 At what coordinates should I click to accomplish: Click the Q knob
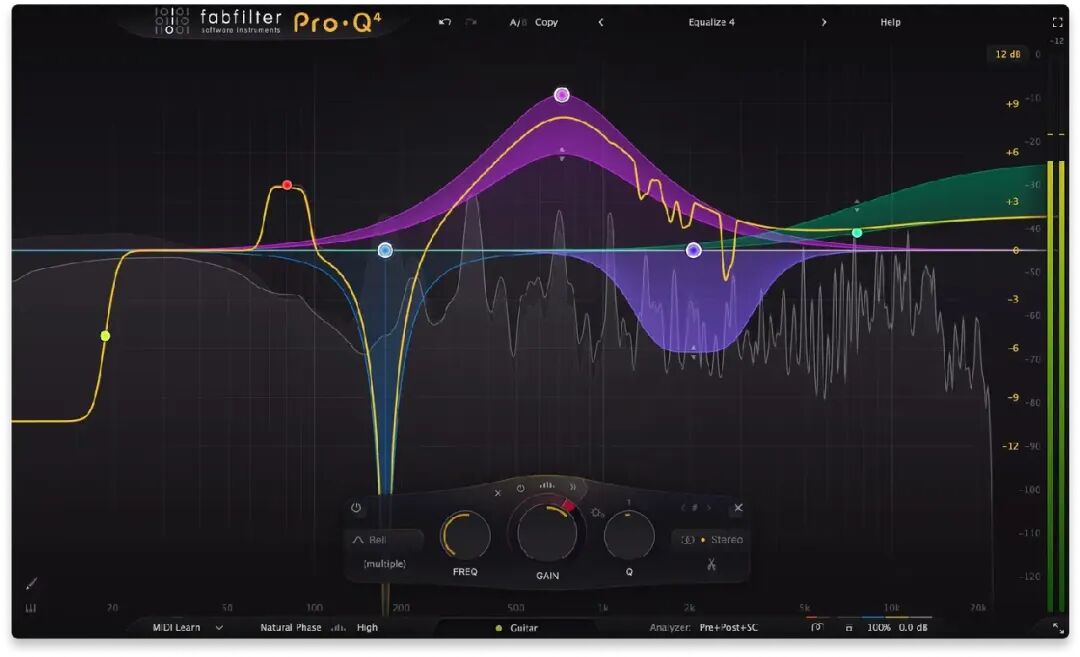pos(629,535)
